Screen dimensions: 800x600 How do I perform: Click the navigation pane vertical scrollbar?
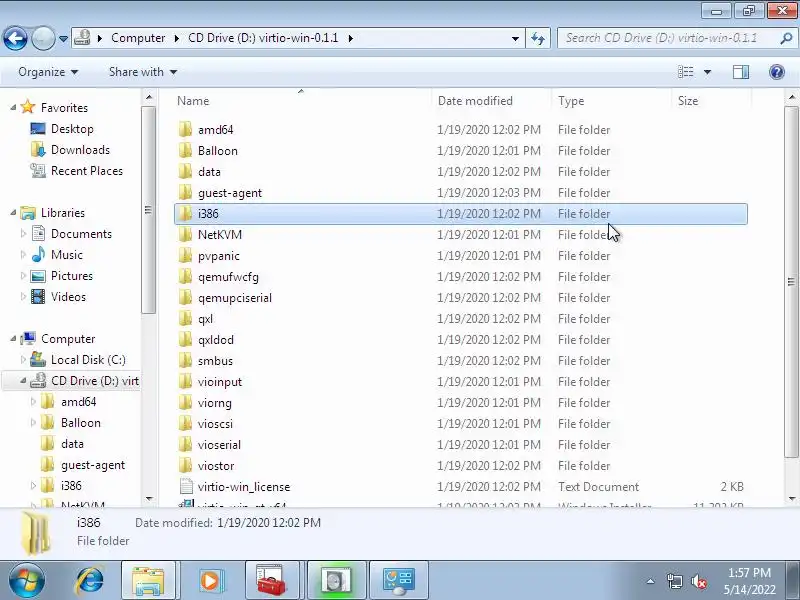tap(148, 210)
